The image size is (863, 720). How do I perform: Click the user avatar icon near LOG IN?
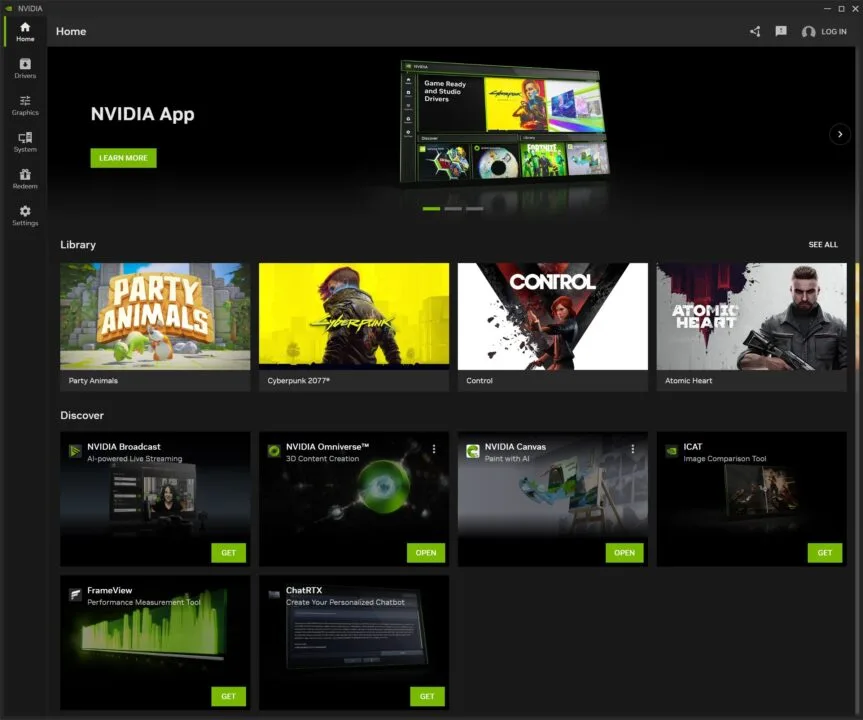808,31
